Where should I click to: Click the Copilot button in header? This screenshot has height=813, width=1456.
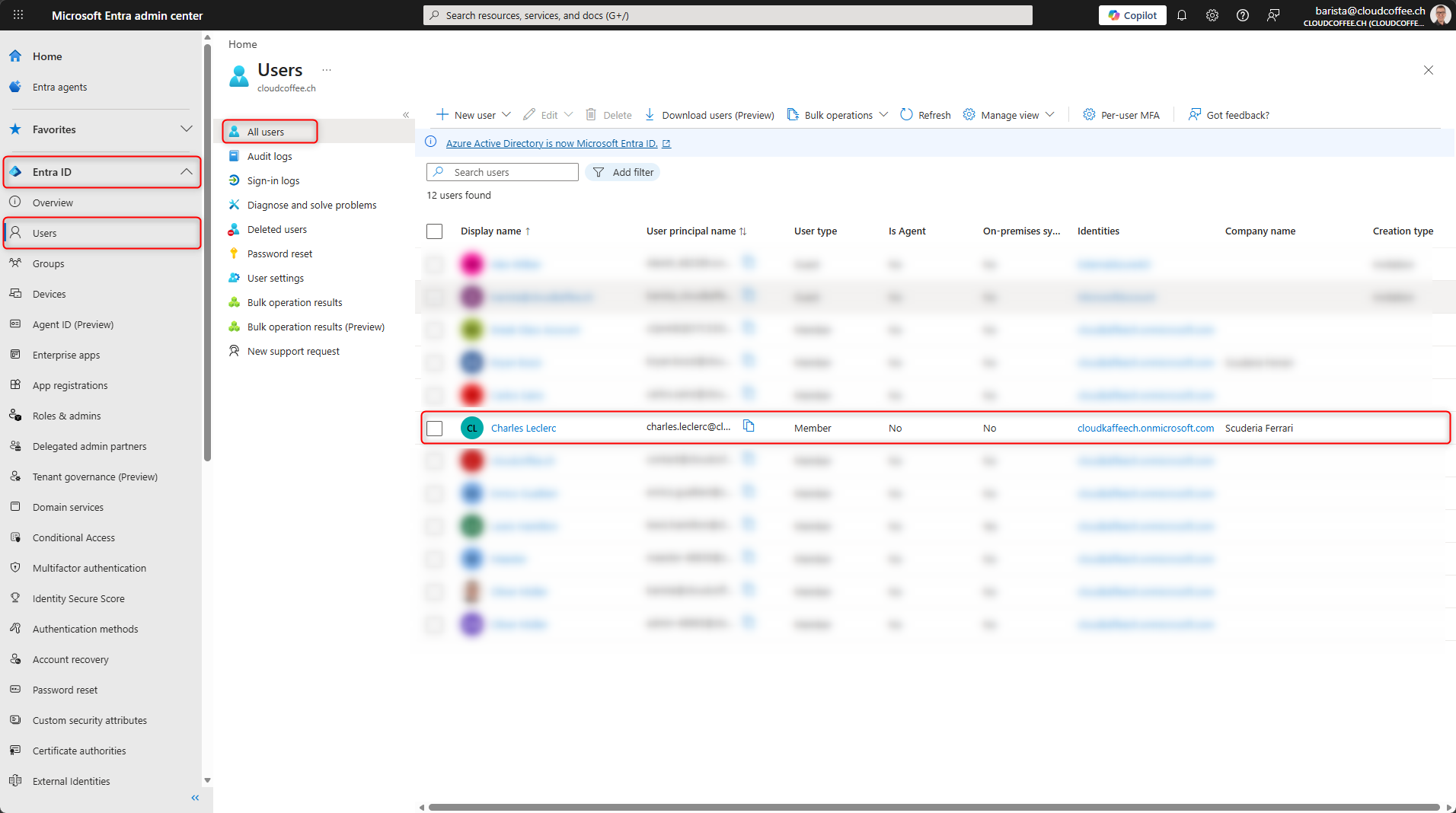tap(1132, 15)
